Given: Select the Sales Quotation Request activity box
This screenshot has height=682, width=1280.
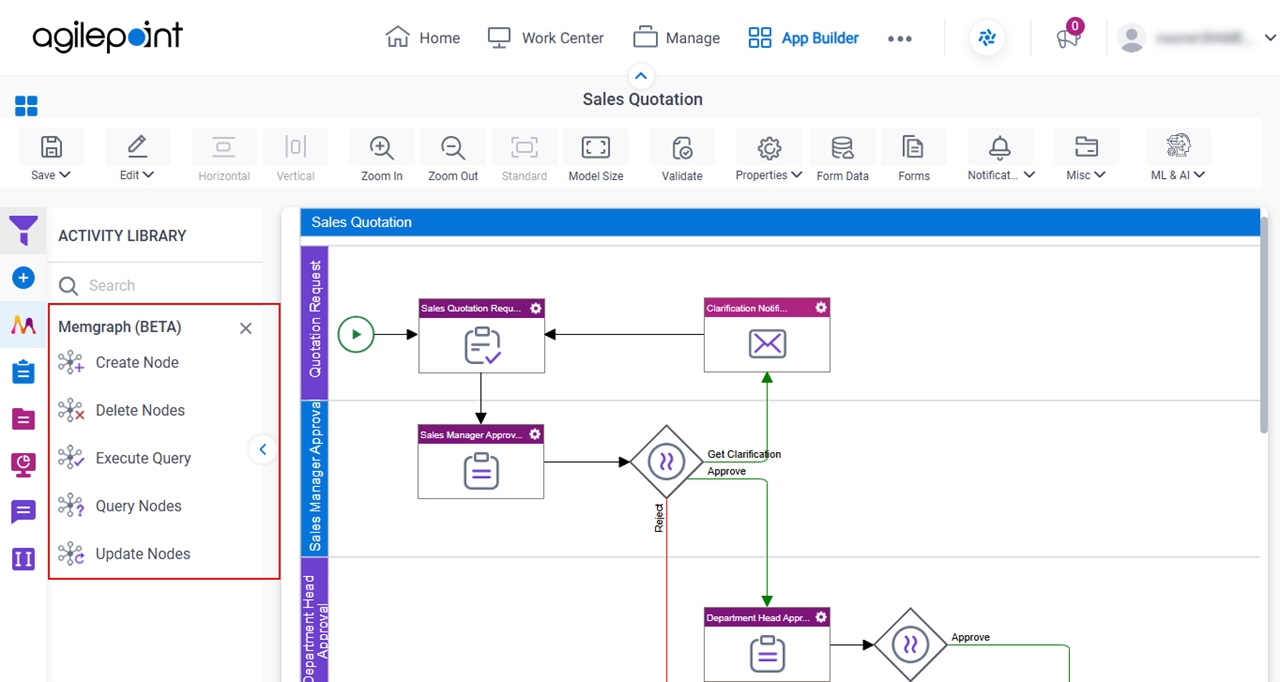Looking at the screenshot, I should click(481, 336).
